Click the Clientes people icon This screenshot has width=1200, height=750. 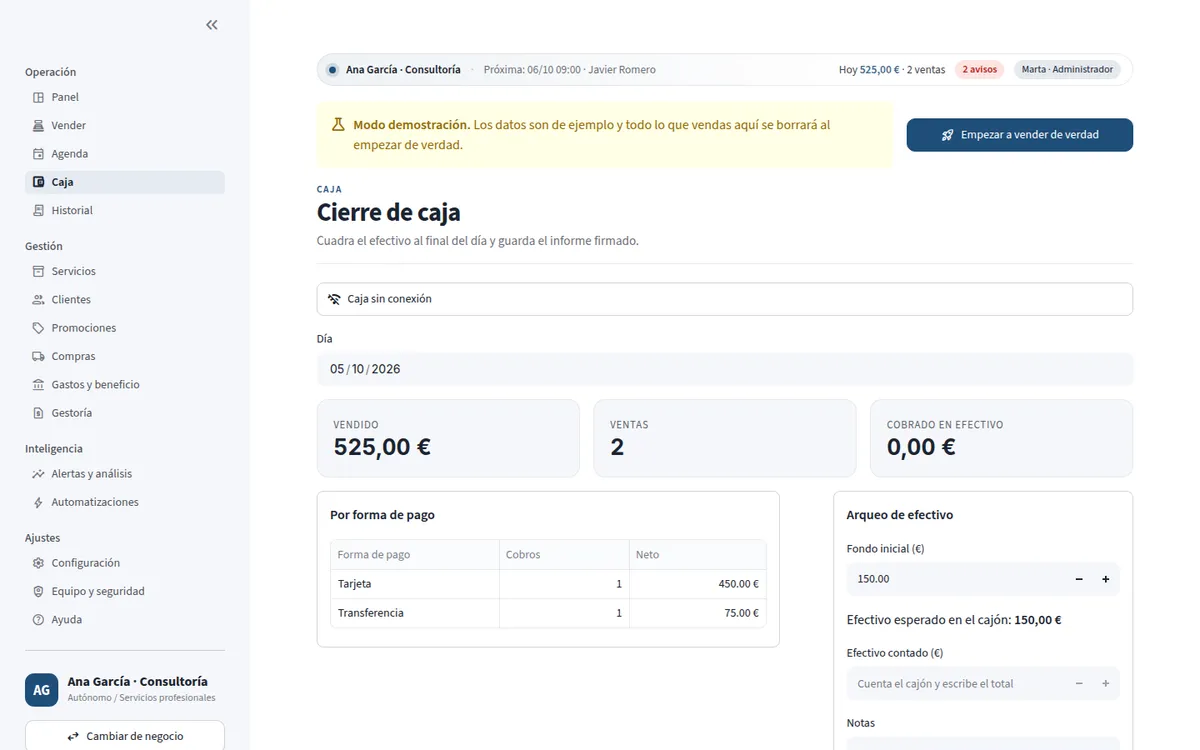click(38, 300)
